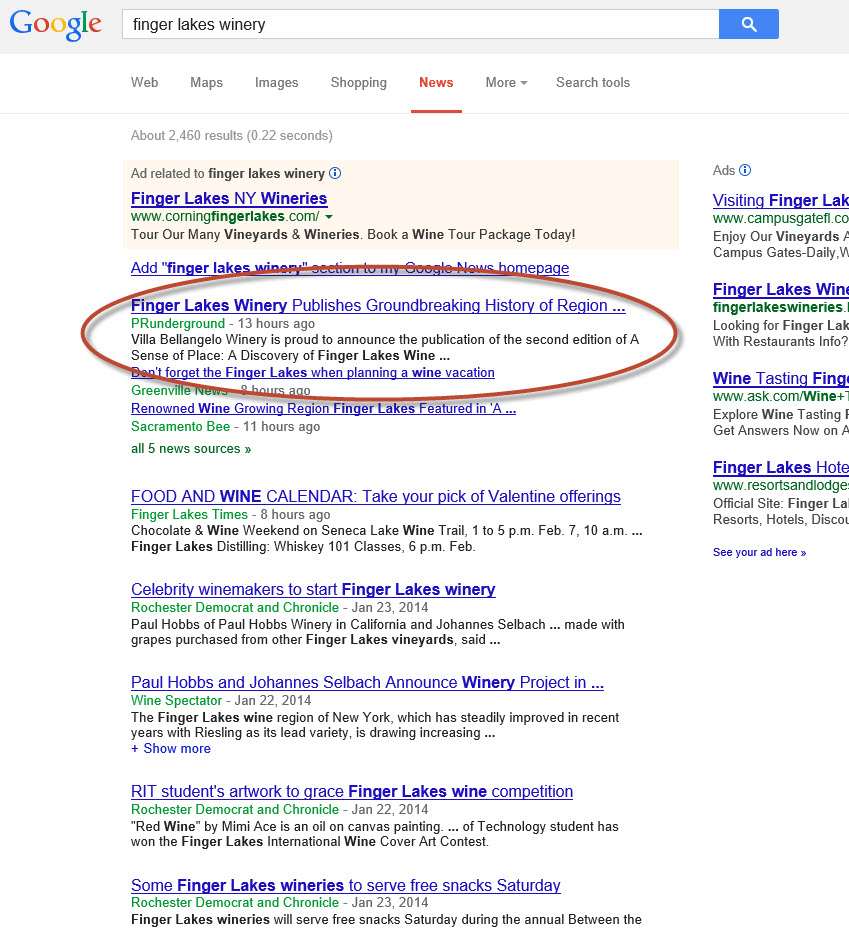Open 'Finger Lakes Winery Publishes Groundbreaking History of Region'
849x928 pixels.
pos(378,305)
